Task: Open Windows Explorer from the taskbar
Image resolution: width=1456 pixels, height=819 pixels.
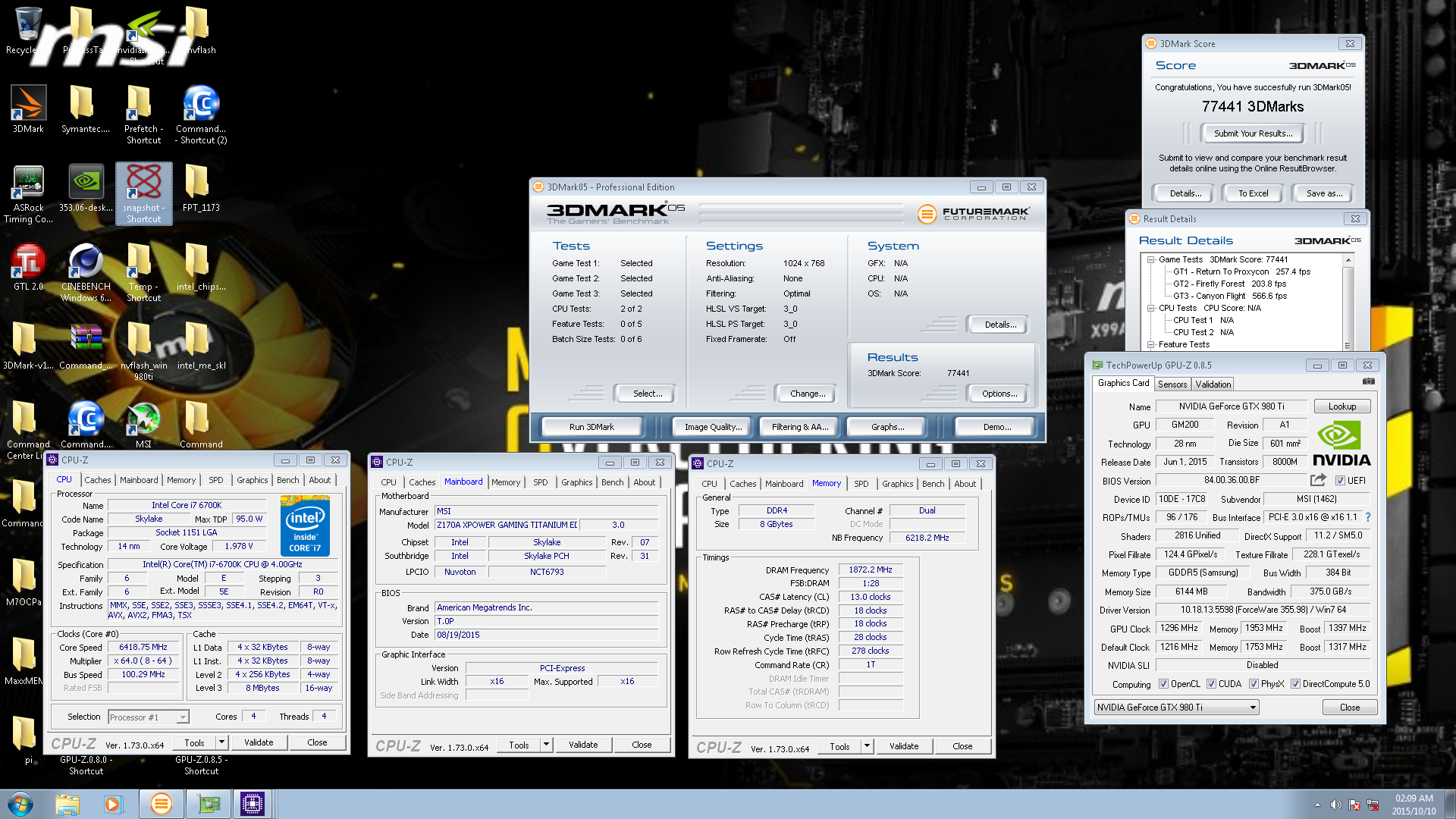Action: pos(67,804)
